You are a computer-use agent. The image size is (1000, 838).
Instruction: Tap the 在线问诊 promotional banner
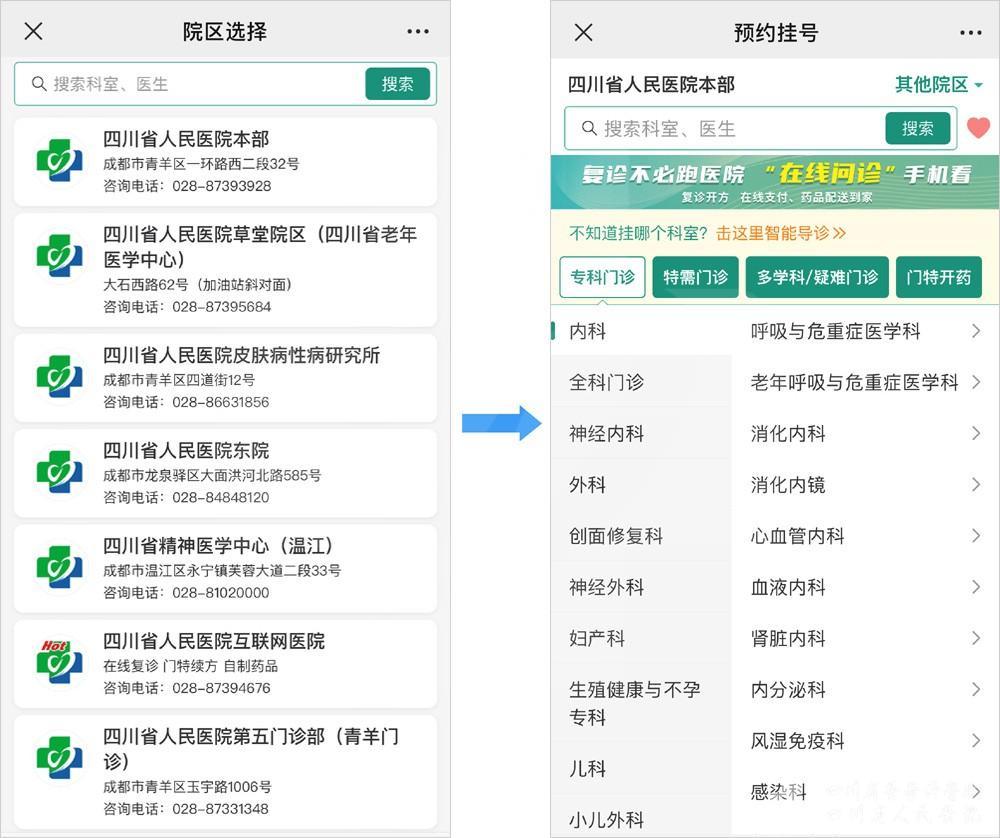pos(775,182)
